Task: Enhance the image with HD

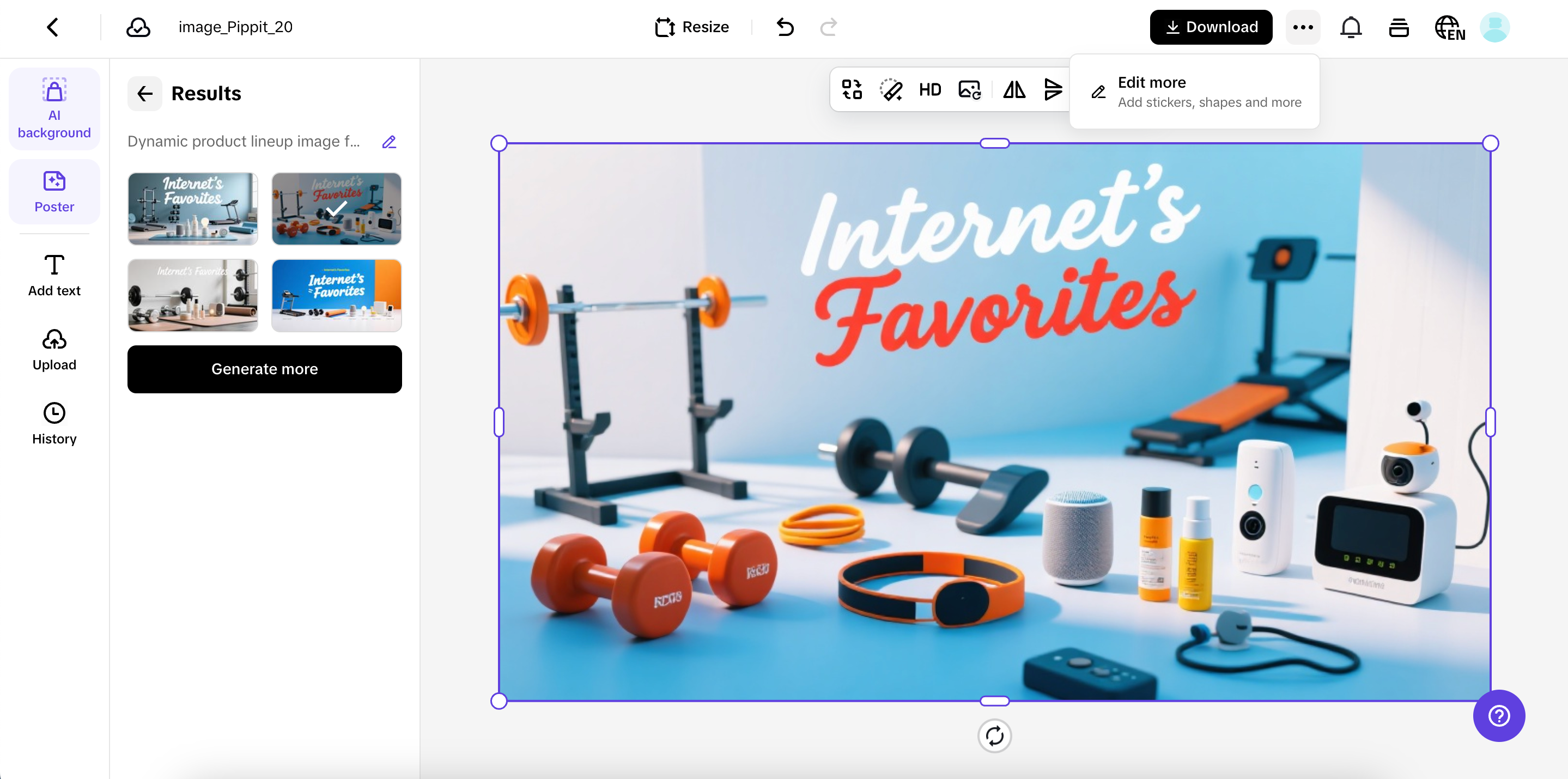Action: (929, 89)
